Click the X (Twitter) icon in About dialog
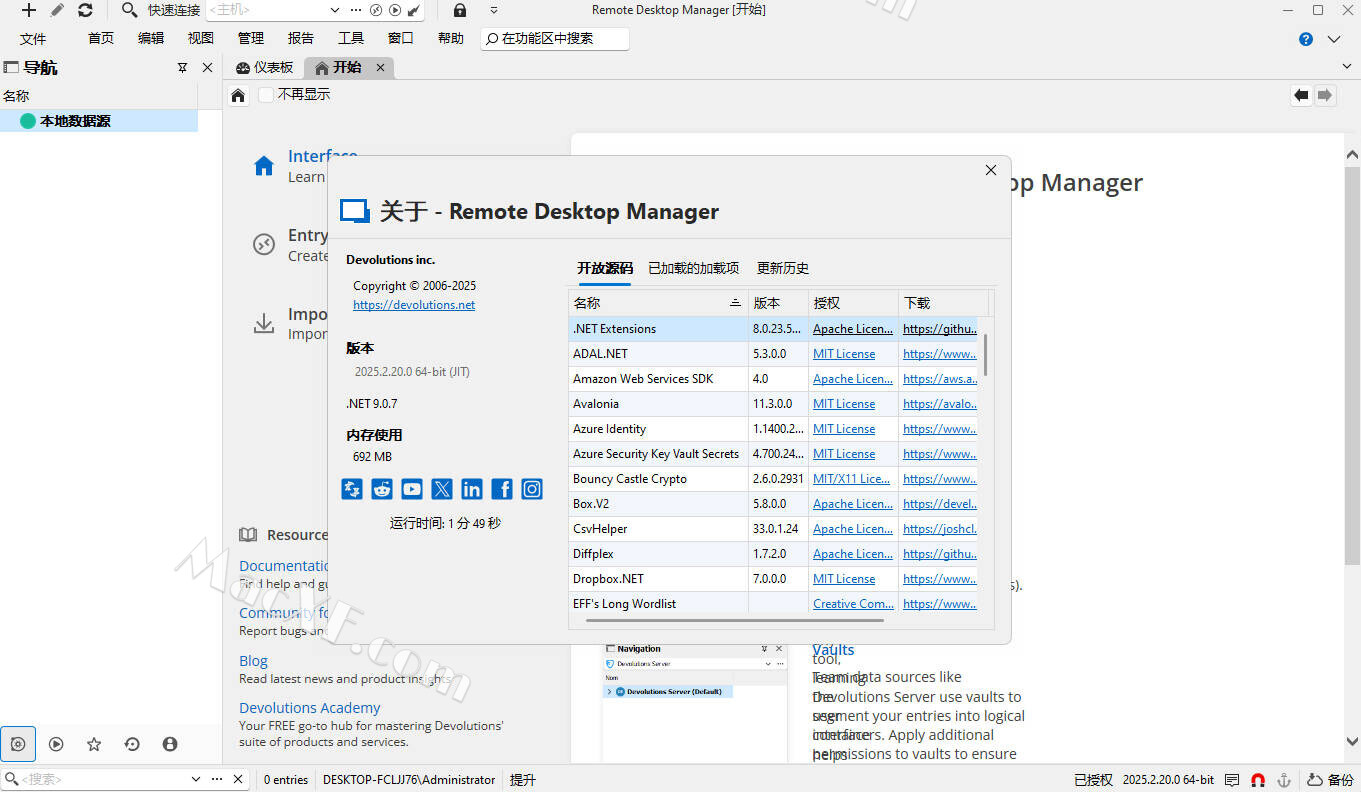The width and height of the screenshot is (1361, 792). (442, 489)
